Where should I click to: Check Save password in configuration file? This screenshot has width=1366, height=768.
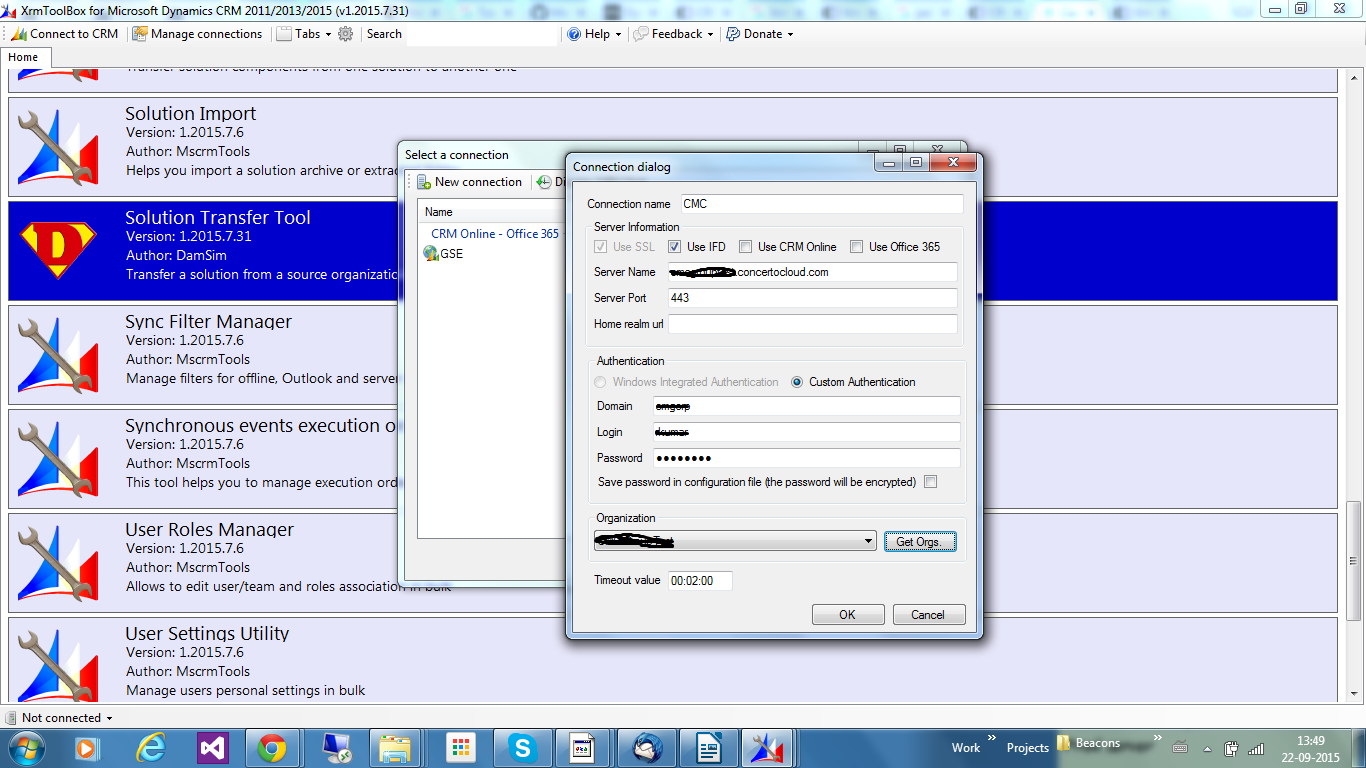click(x=930, y=481)
